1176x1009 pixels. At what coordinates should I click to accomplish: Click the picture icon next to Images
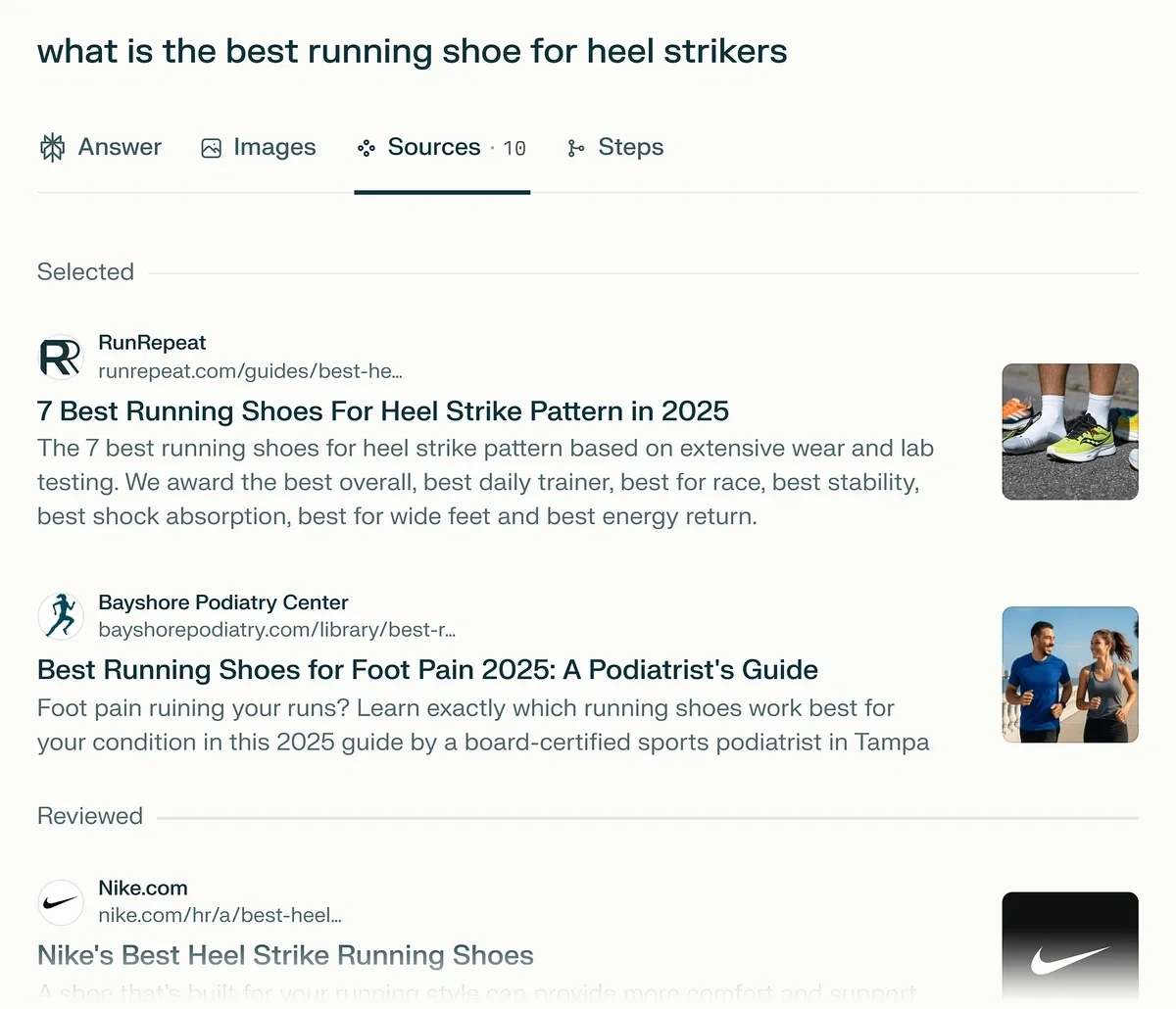click(211, 147)
